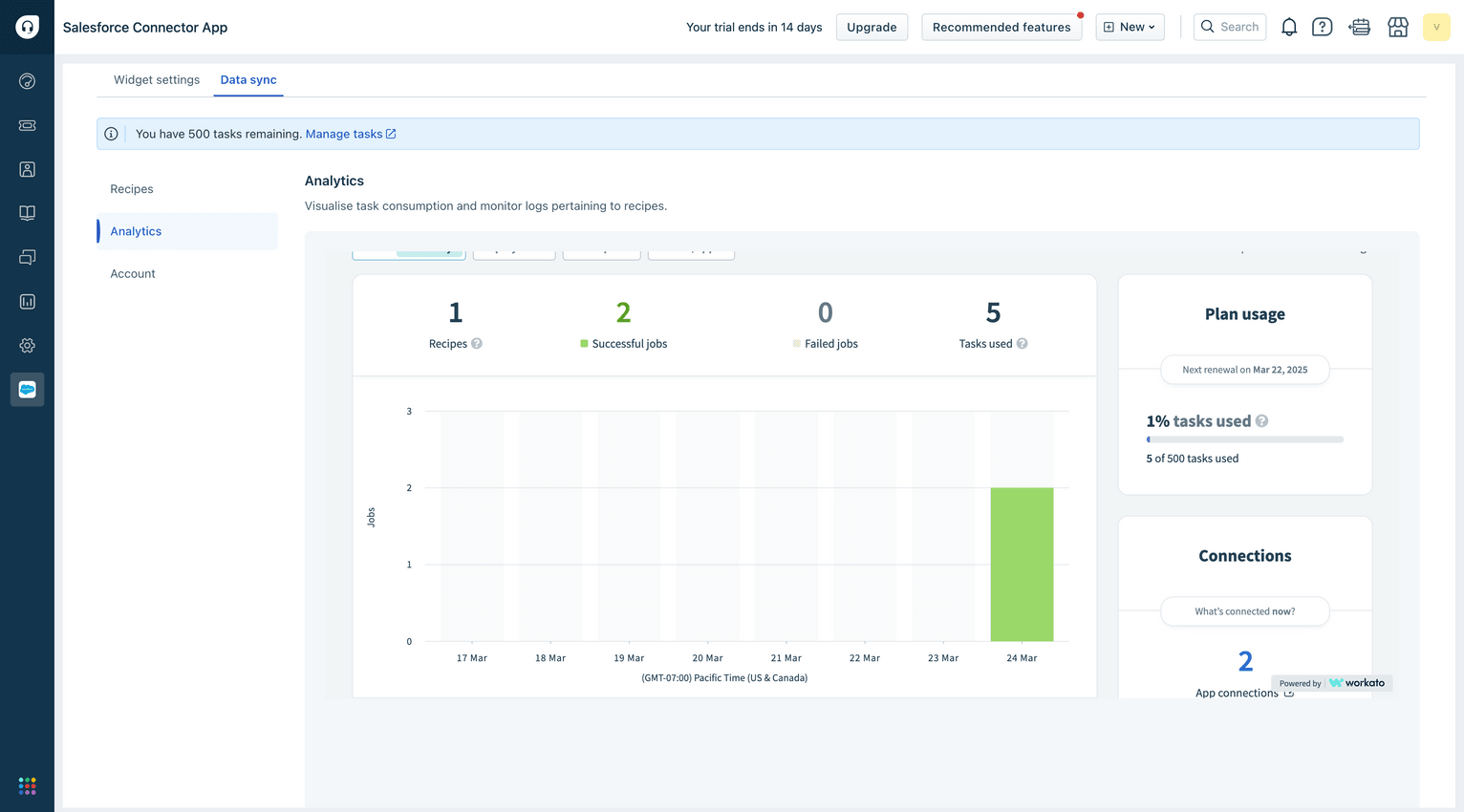This screenshot has height=812, width=1464.
Task: Select the Salesforce cloud icon in sidebar
Action: (x=27, y=389)
